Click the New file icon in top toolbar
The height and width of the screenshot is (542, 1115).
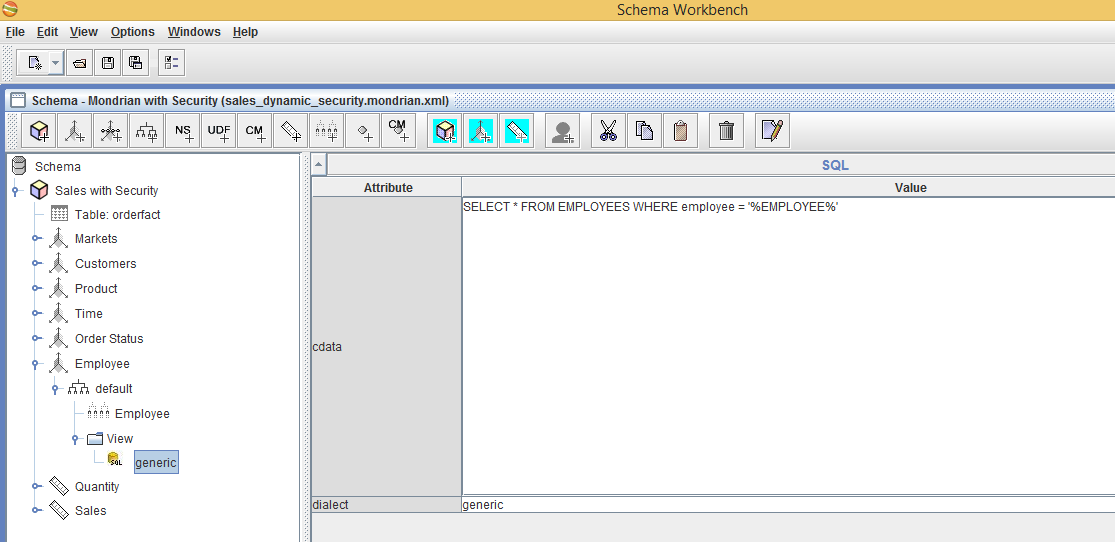34,63
